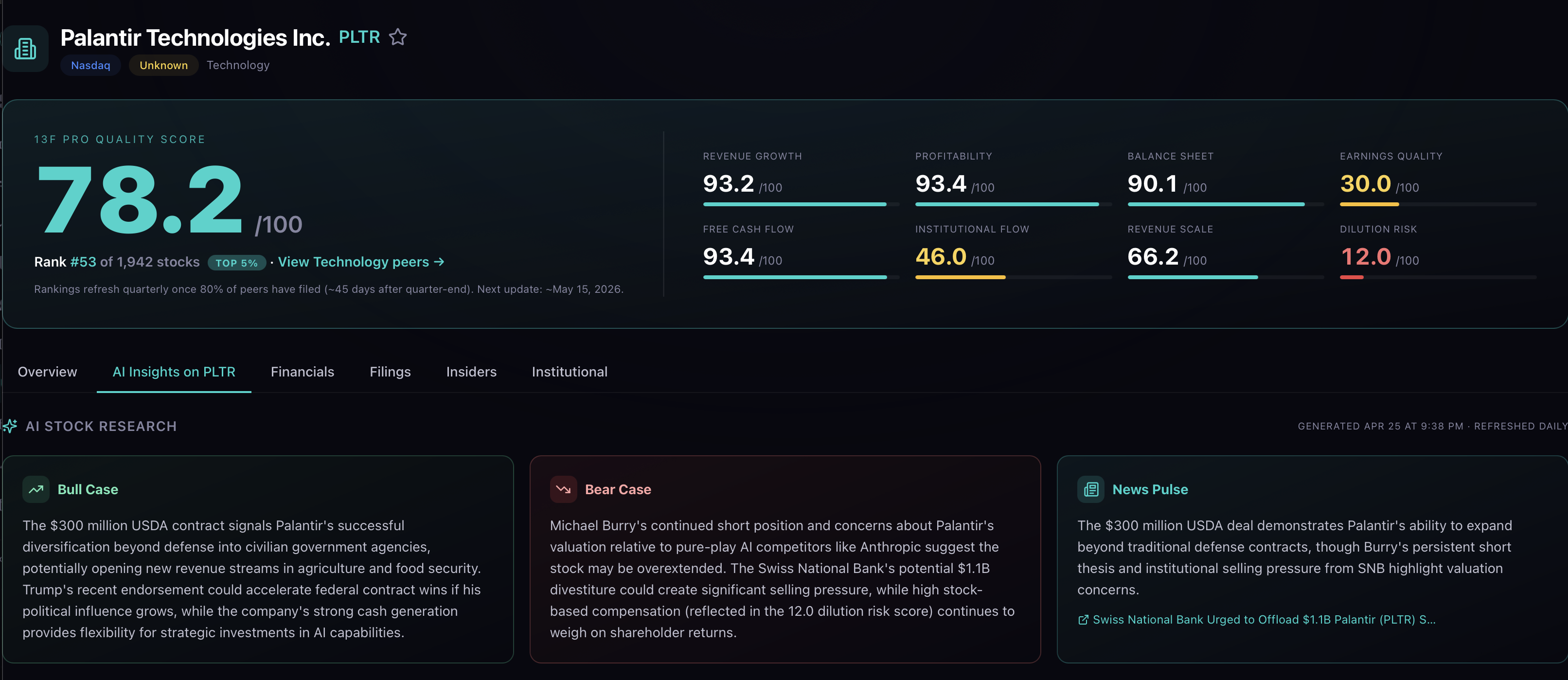Click the TOP 5% badge

pos(237,263)
